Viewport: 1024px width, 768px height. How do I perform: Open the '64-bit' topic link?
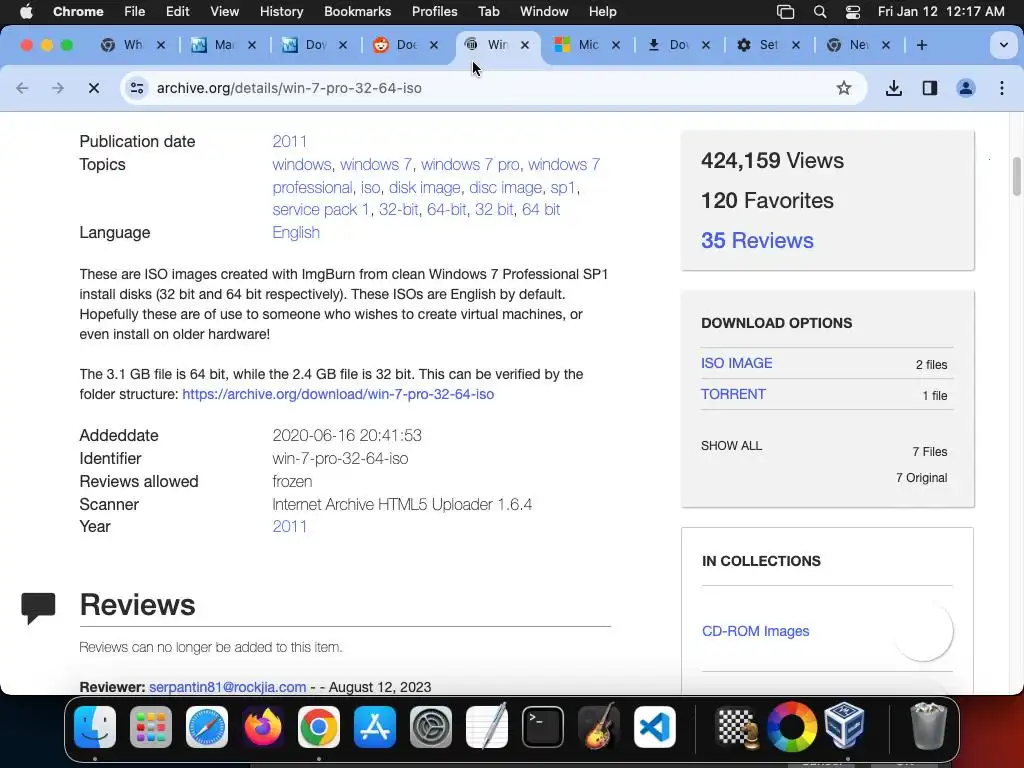click(x=447, y=210)
